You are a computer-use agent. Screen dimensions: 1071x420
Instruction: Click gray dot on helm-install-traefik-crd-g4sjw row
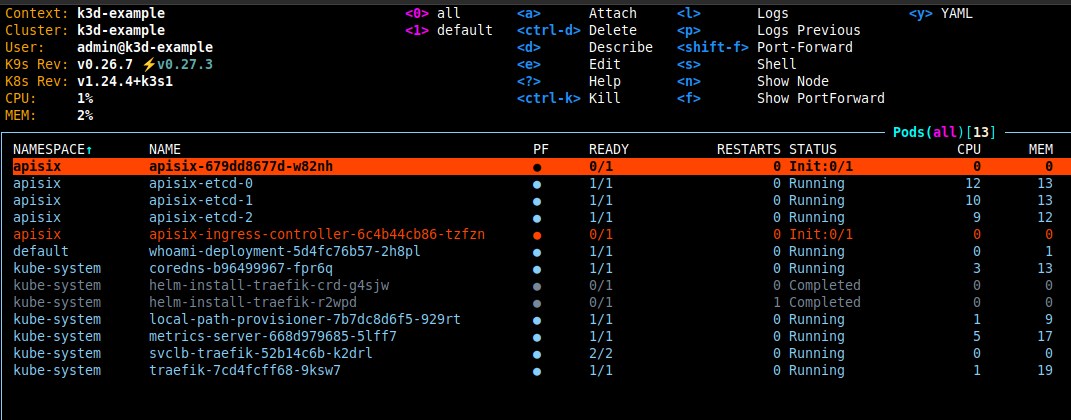click(537, 286)
